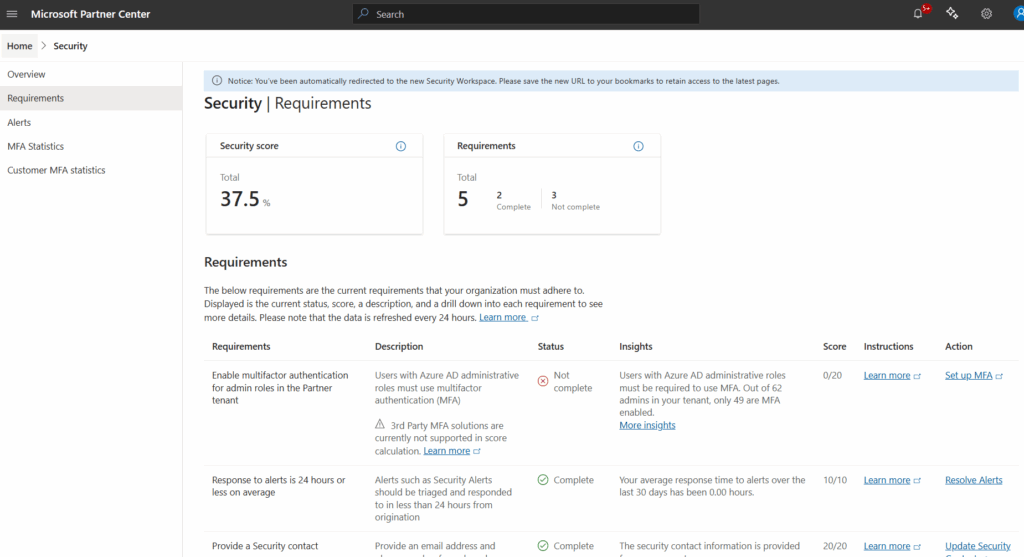Open the Resolve Alerts action
The height and width of the screenshot is (557, 1024).
pyautogui.click(x=974, y=480)
